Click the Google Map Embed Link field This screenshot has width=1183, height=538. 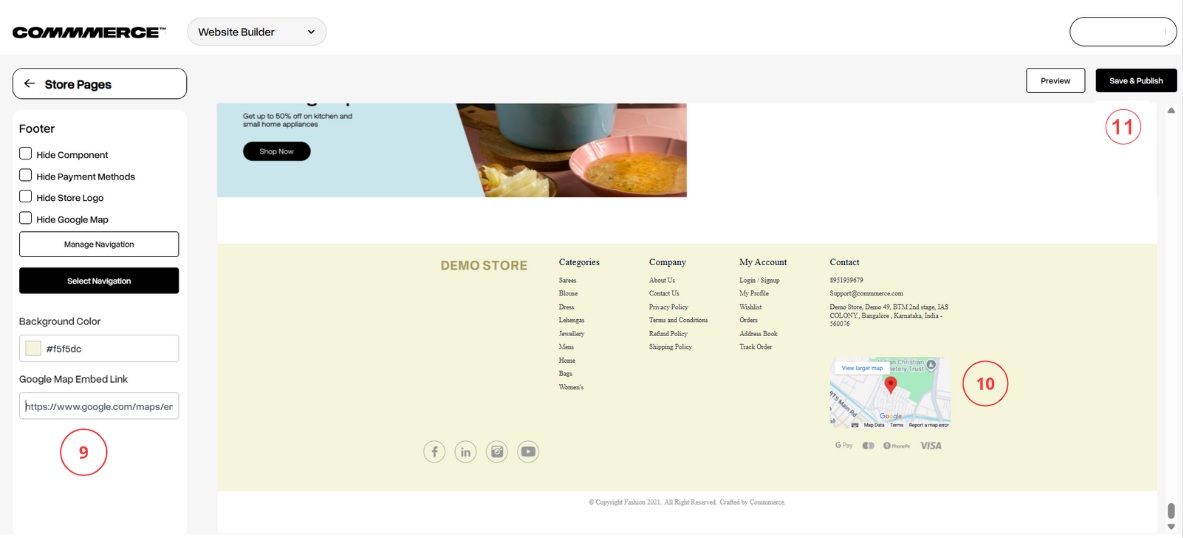point(99,406)
